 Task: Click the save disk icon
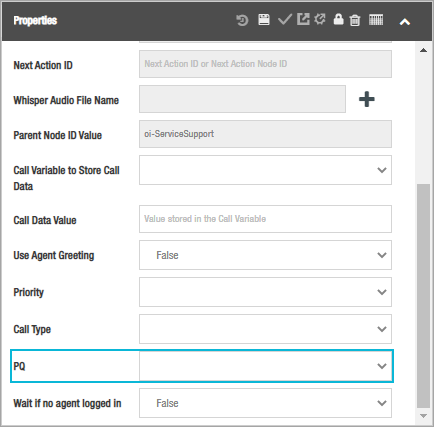pyautogui.click(x=264, y=20)
